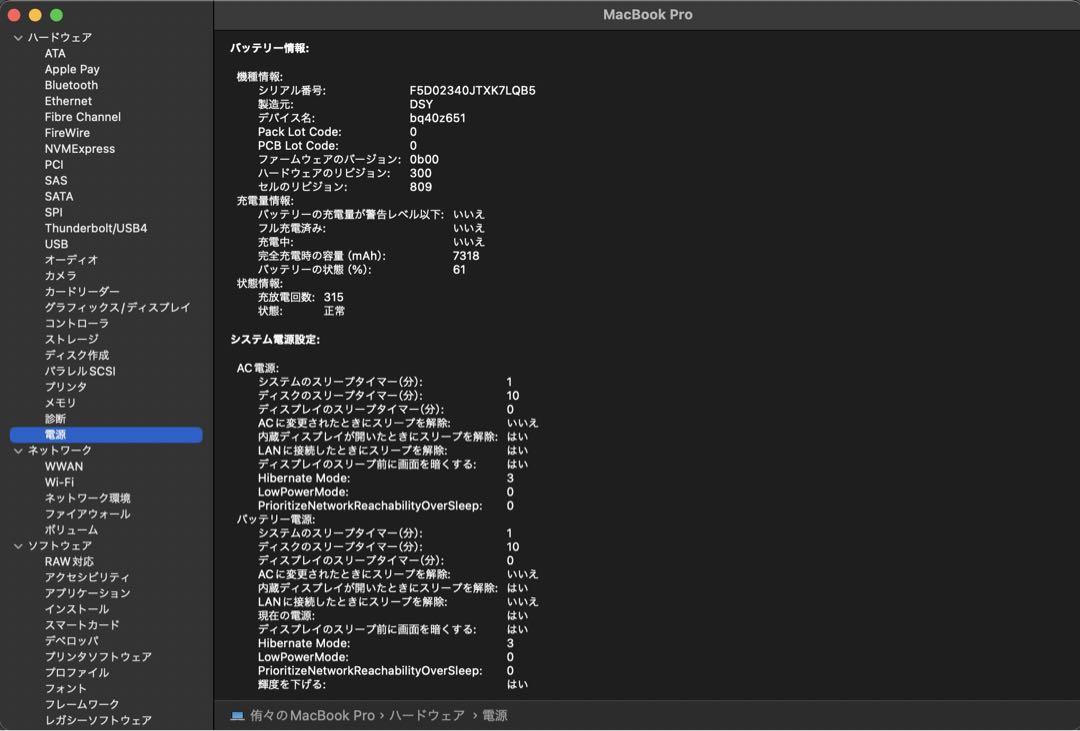Viewport: 1080px width, 731px height.
Task: Click ハードウェア in the path bar
Action: (x=426, y=715)
